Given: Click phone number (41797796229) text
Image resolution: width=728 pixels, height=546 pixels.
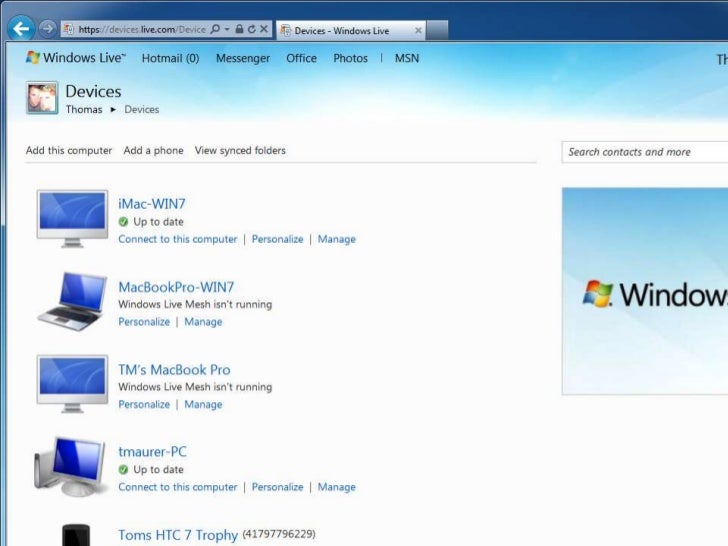Looking at the screenshot, I should pyautogui.click(x=279, y=534).
